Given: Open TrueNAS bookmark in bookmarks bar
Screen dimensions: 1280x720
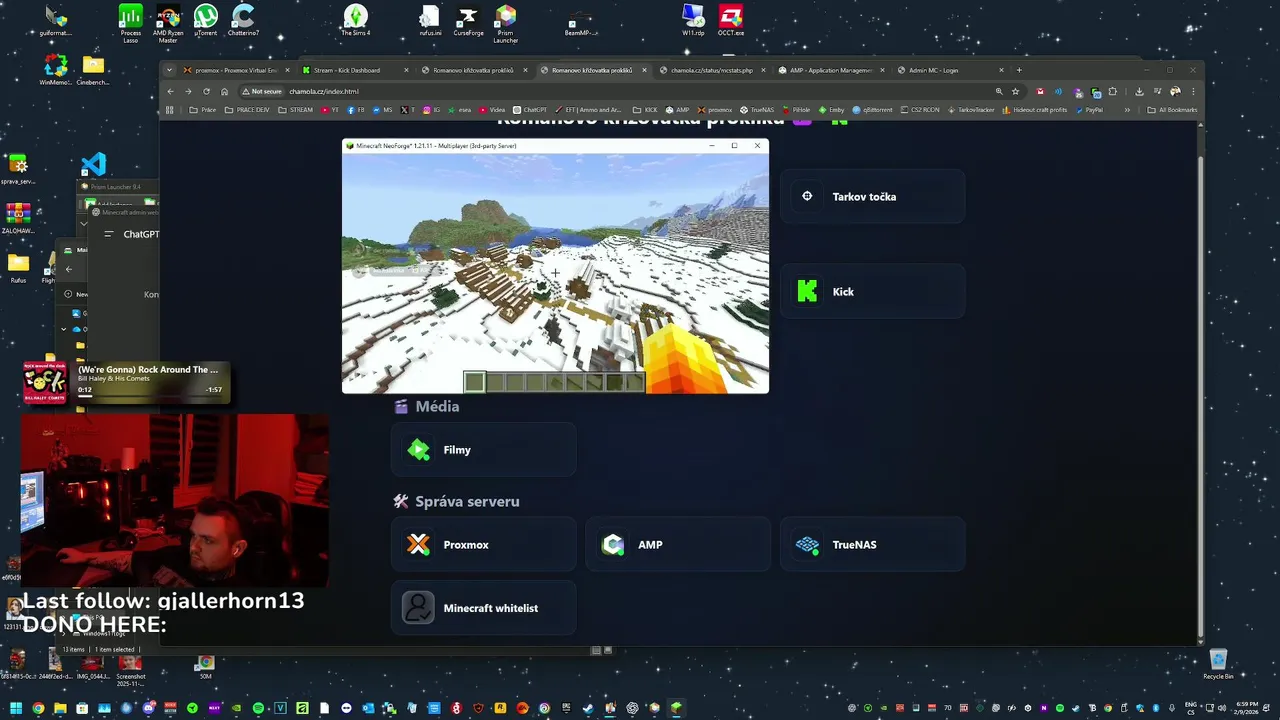Looking at the screenshot, I should tap(757, 110).
